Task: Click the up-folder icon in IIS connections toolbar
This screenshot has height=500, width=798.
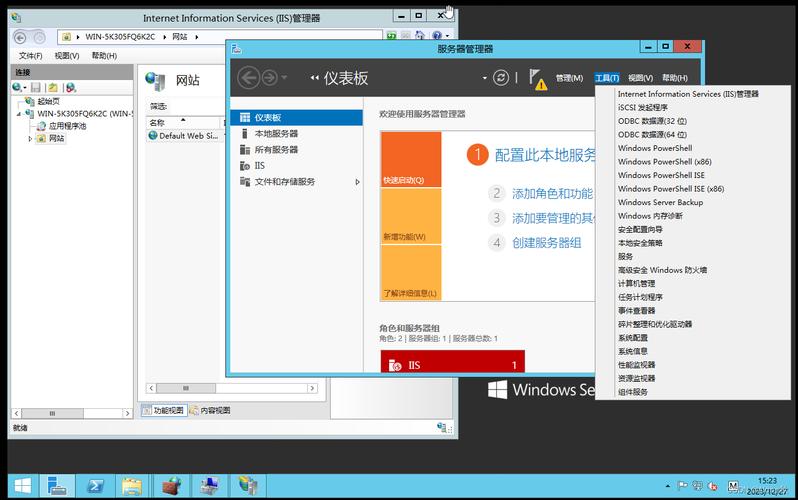Action: pyautogui.click(x=53, y=87)
